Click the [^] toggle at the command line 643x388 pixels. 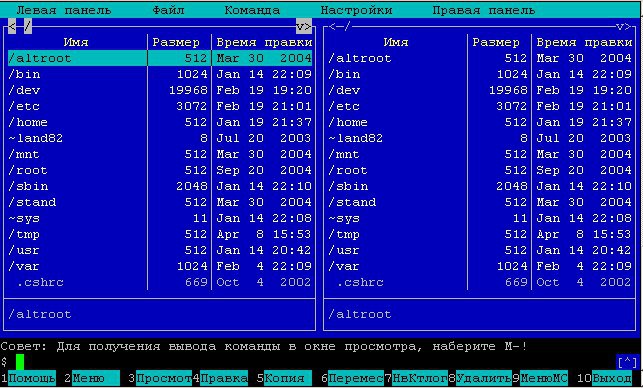(x=627, y=363)
